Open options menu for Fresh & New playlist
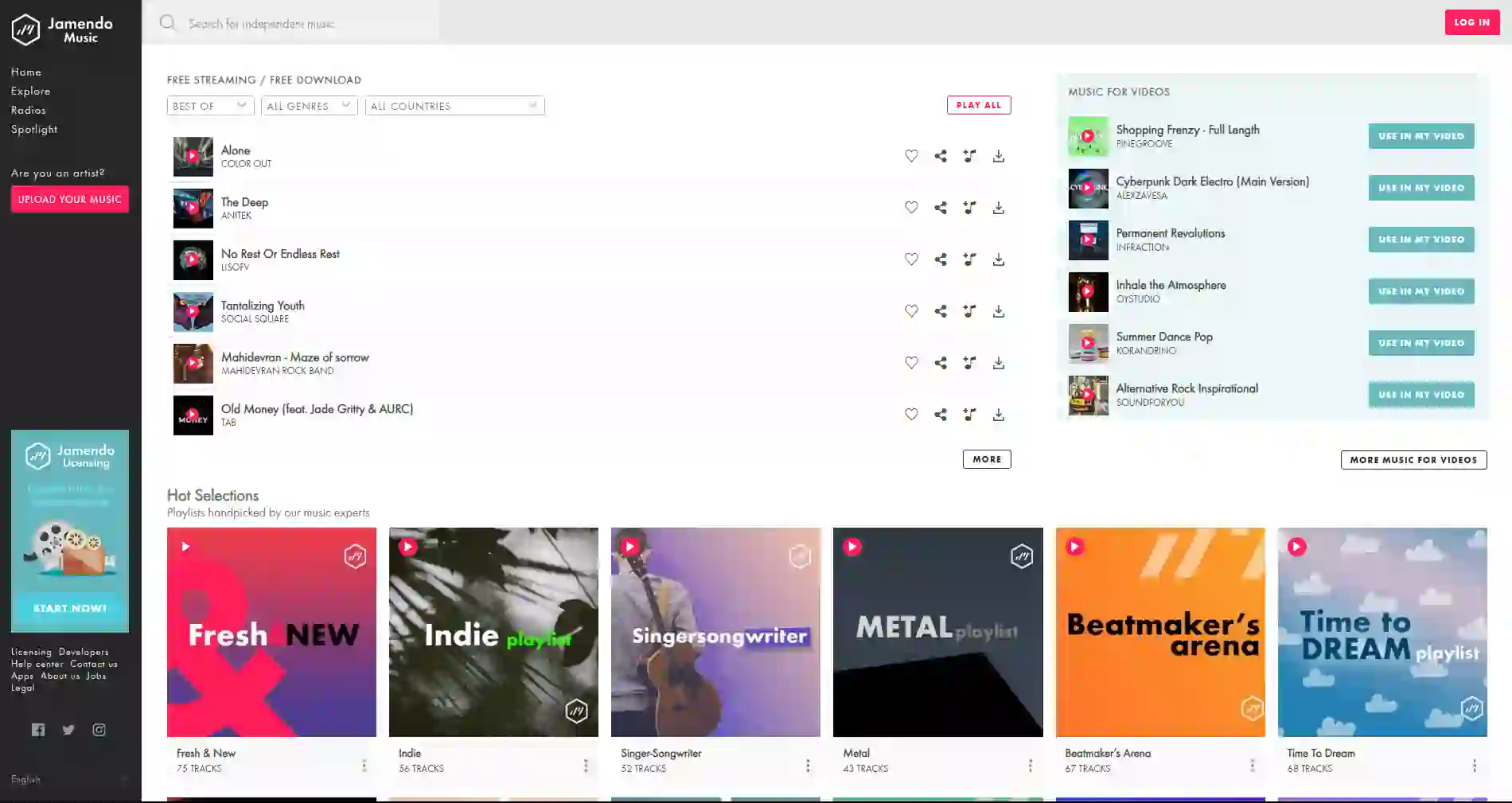The width and height of the screenshot is (1512, 803). (364, 766)
